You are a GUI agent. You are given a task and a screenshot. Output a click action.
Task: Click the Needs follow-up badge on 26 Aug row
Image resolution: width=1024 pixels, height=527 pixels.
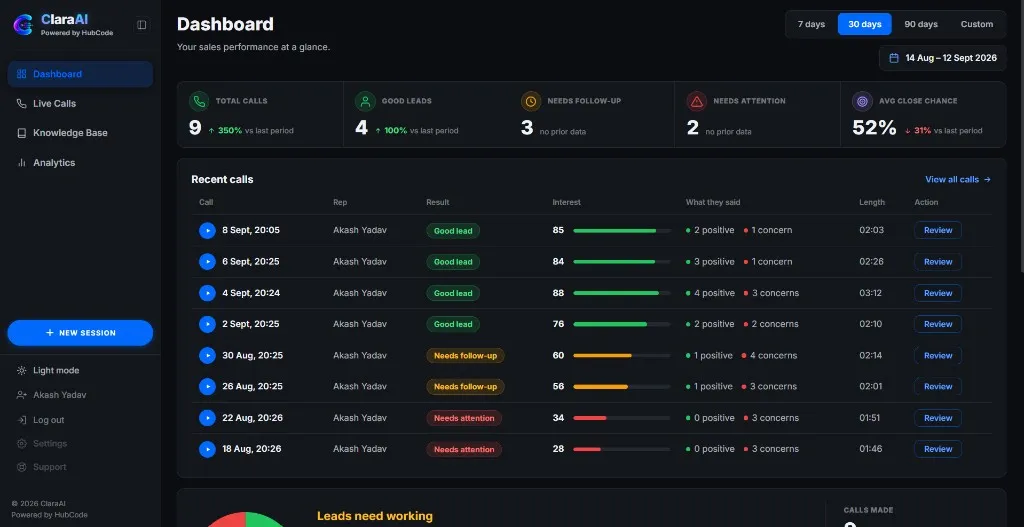[466, 387]
